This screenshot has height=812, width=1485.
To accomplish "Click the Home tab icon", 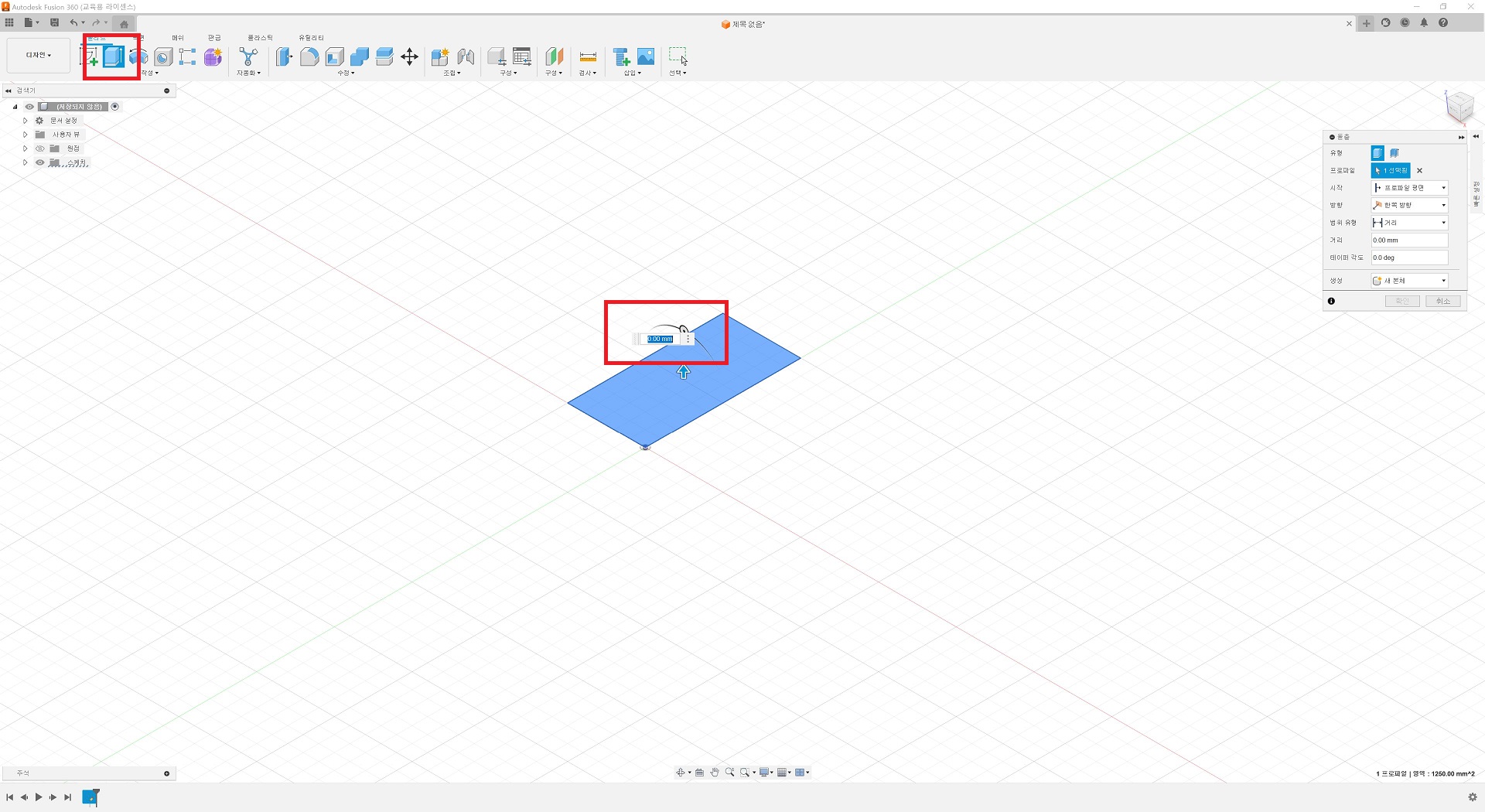I will coord(124,24).
